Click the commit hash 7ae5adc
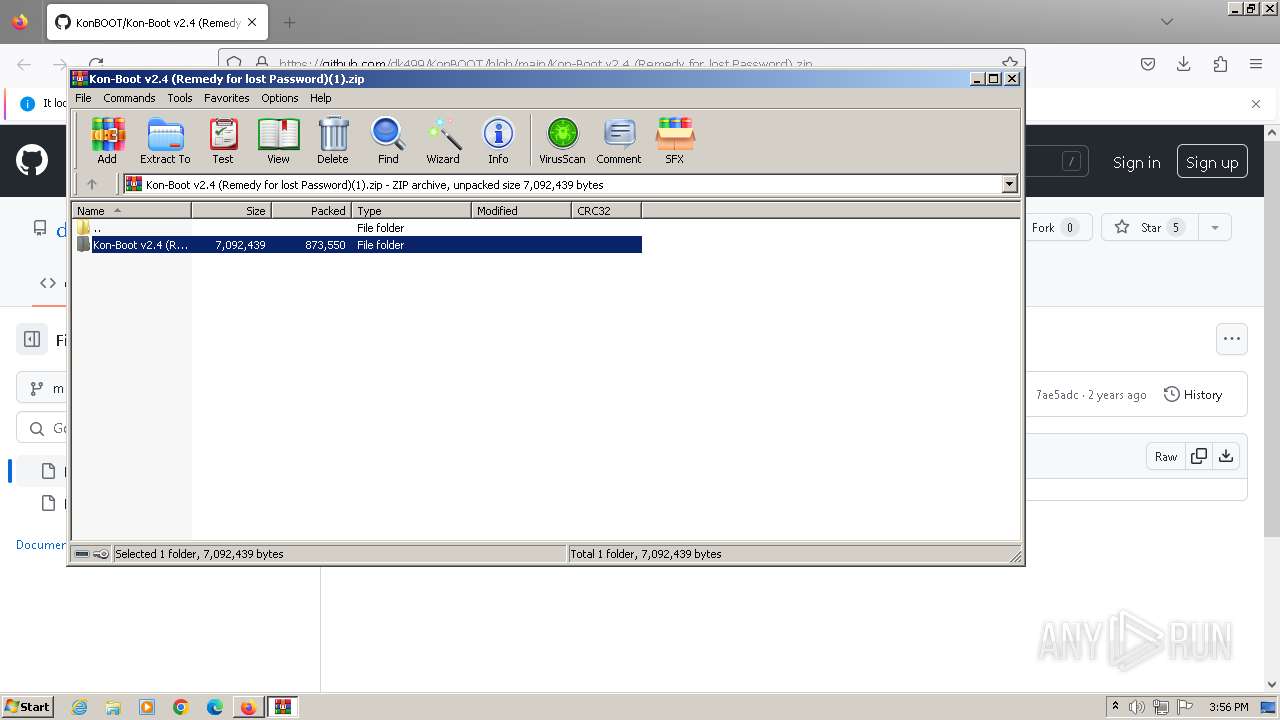This screenshot has height=720, width=1280. coord(1057,395)
